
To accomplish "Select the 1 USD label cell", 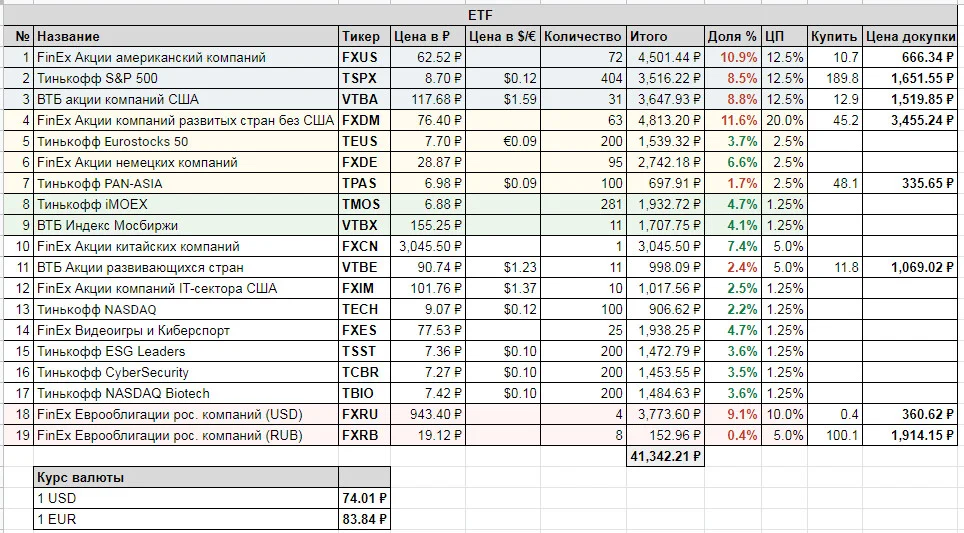I will pyautogui.click(x=186, y=498).
